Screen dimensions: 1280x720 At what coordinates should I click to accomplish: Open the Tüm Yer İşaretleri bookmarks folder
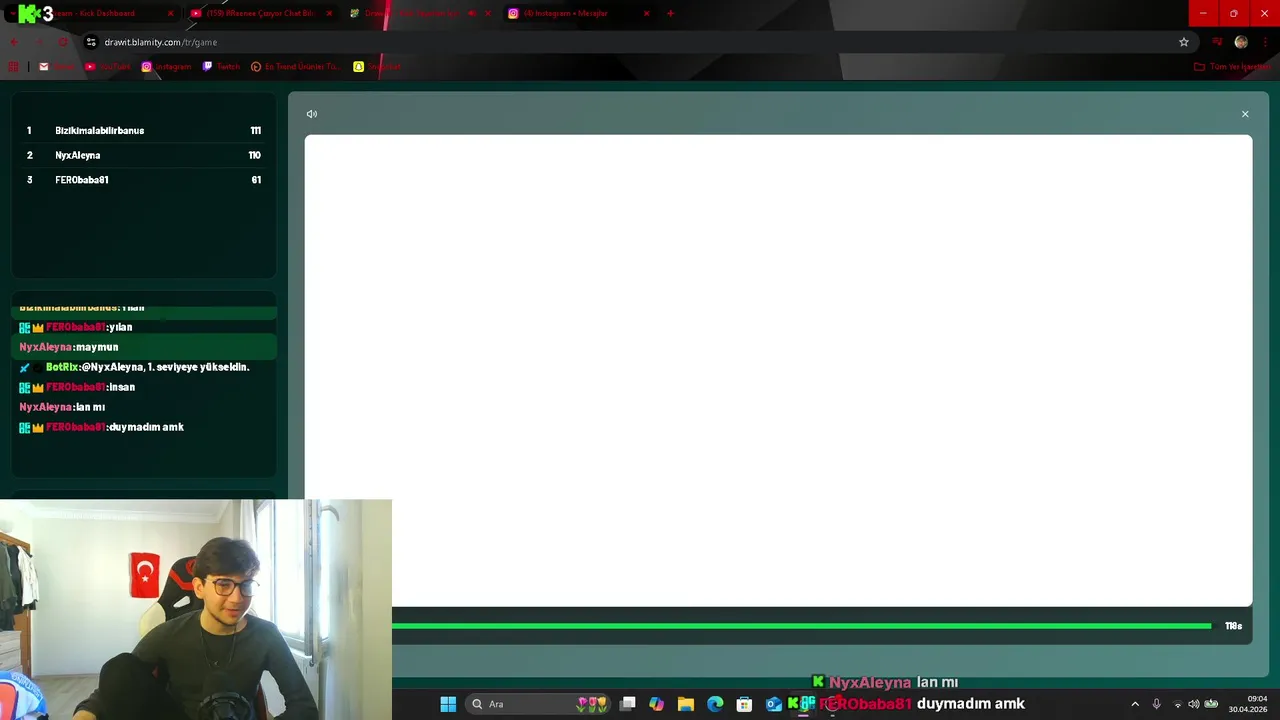click(1232, 67)
